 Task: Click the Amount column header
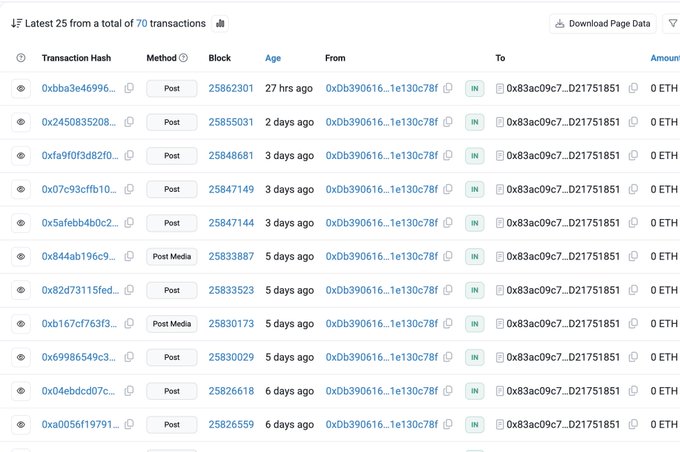click(x=665, y=58)
